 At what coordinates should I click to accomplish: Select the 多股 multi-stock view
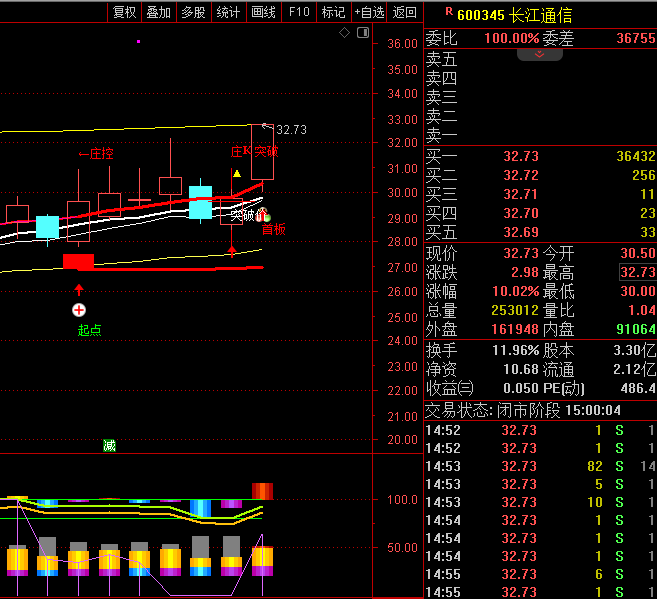pyautogui.click(x=193, y=12)
